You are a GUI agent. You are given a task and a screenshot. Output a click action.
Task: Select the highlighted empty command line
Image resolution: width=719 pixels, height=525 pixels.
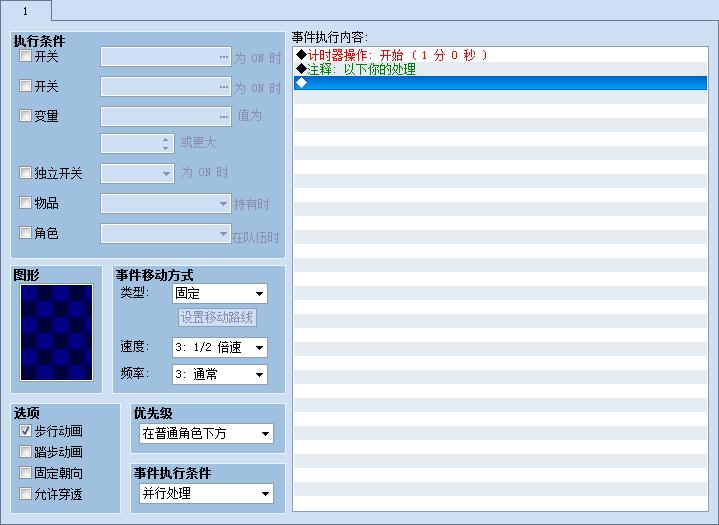500,83
